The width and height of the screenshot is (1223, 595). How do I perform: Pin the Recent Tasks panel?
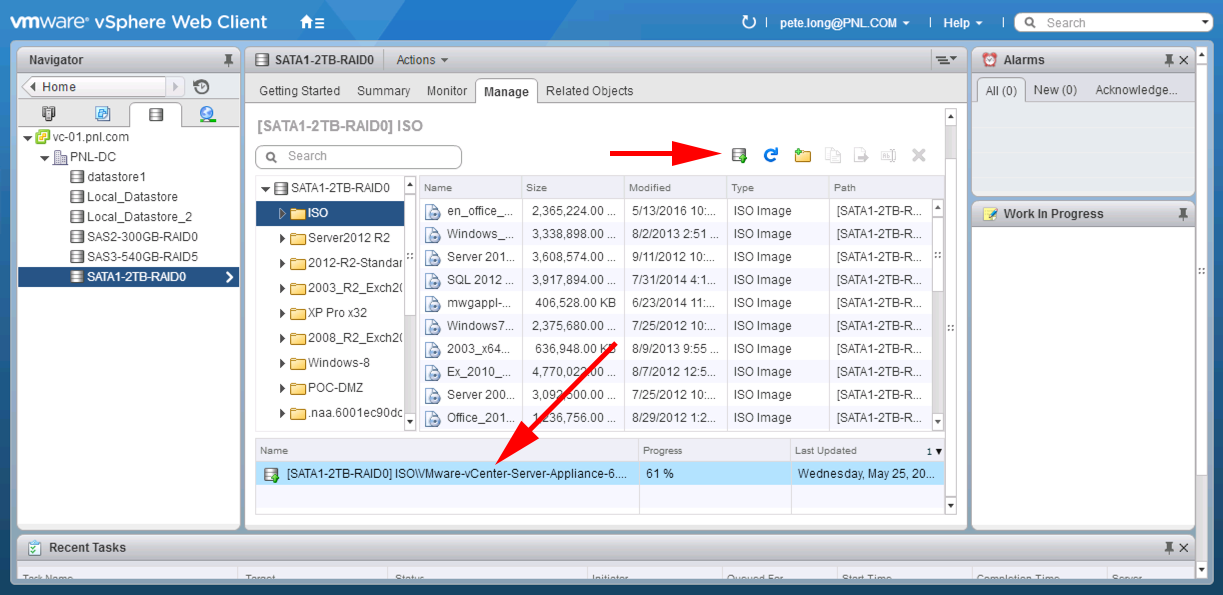coord(1169,548)
